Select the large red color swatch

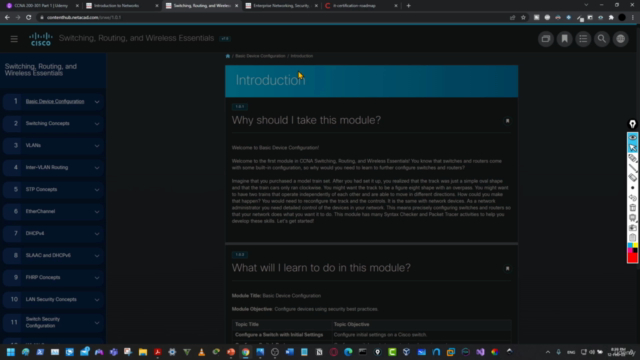(x=632, y=258)
